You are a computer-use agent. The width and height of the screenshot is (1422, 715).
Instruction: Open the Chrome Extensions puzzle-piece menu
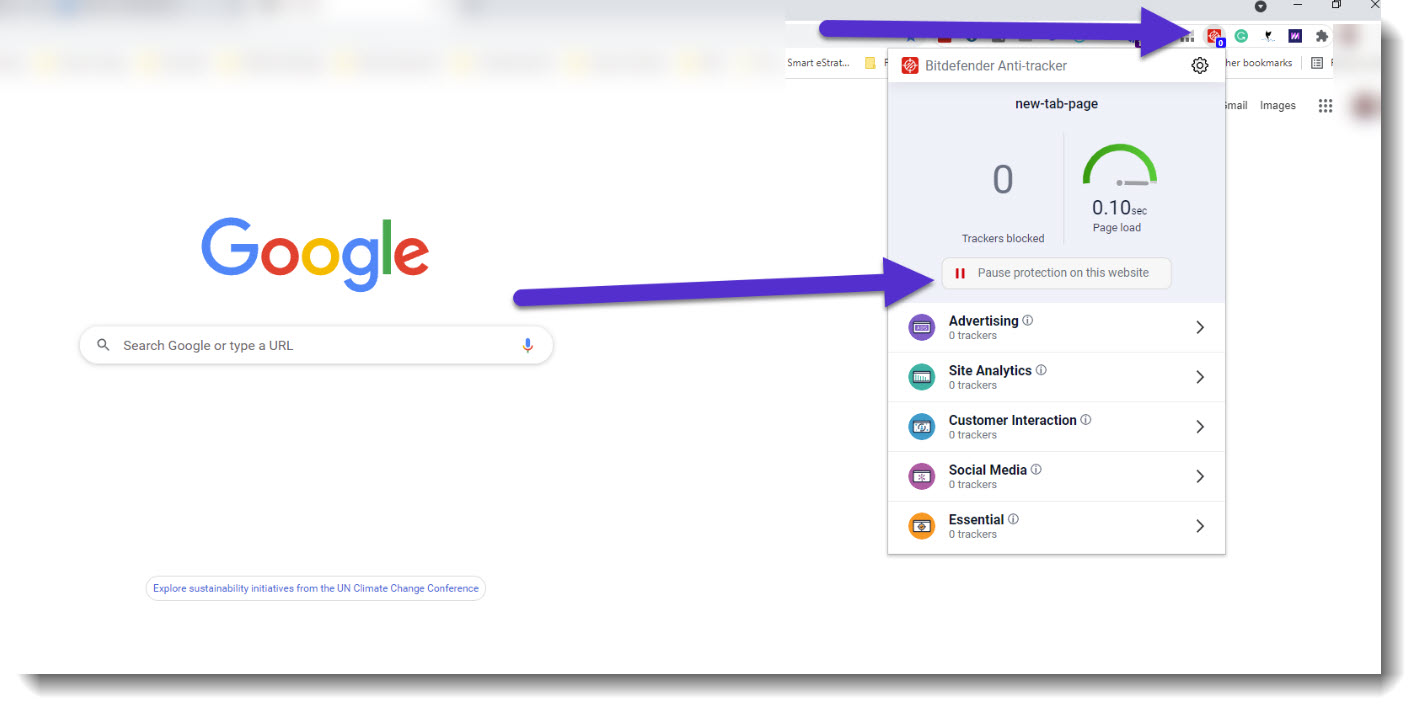tap(1321, 36)
